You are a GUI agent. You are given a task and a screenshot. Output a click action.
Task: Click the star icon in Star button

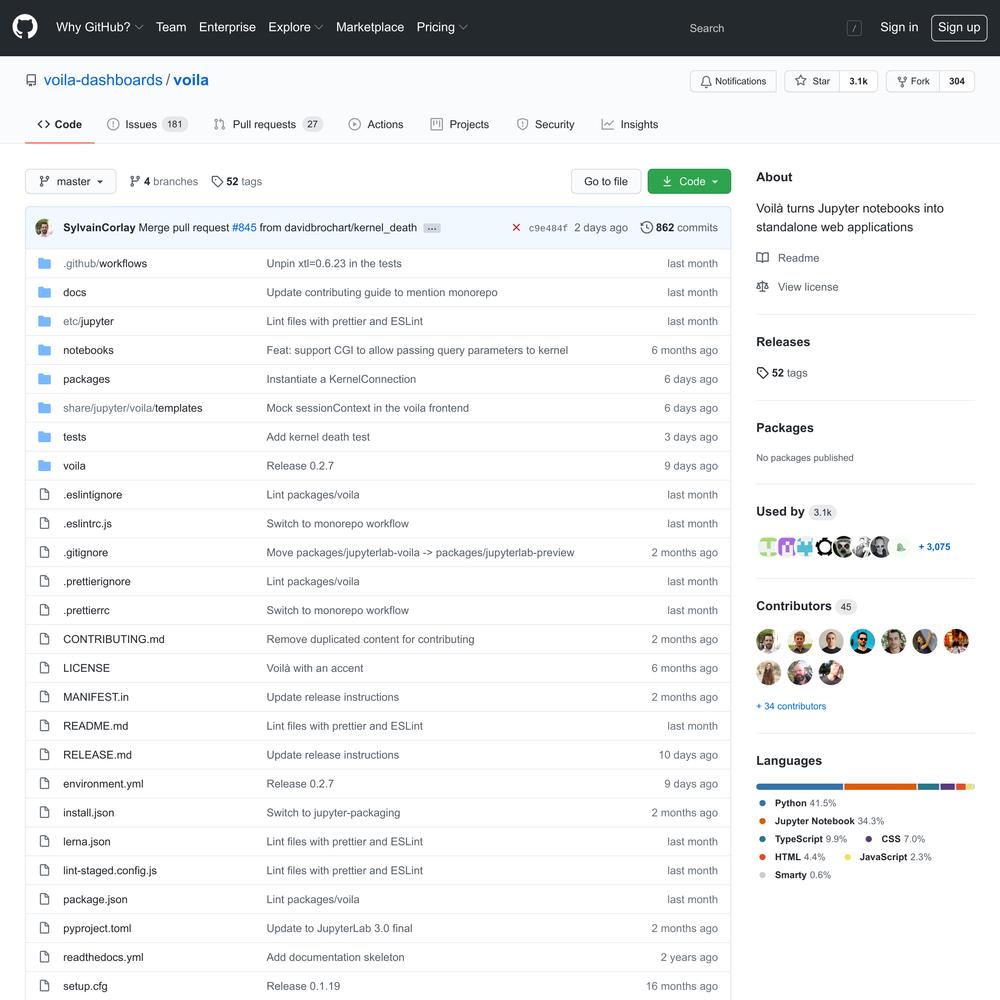[x=800, y=81]
